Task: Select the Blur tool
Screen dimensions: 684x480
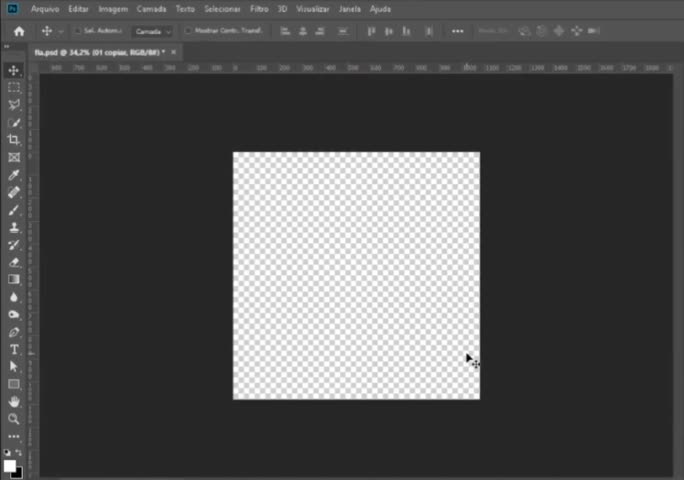Action: tap(14, 297)
